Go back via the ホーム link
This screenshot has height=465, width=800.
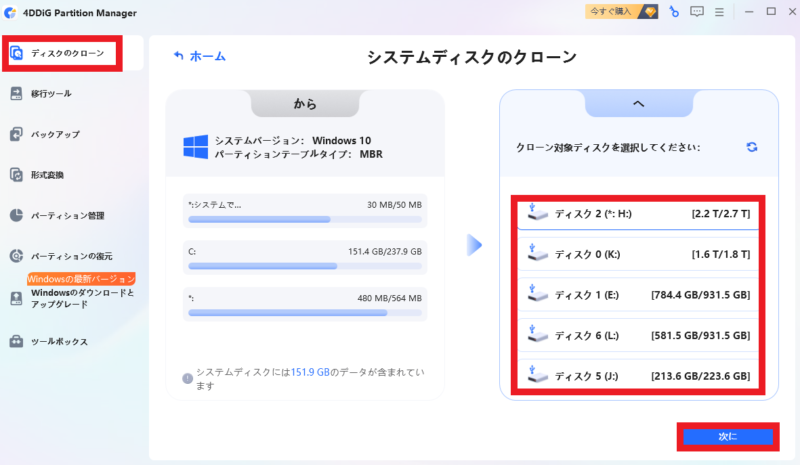click(x=199, y=57)
